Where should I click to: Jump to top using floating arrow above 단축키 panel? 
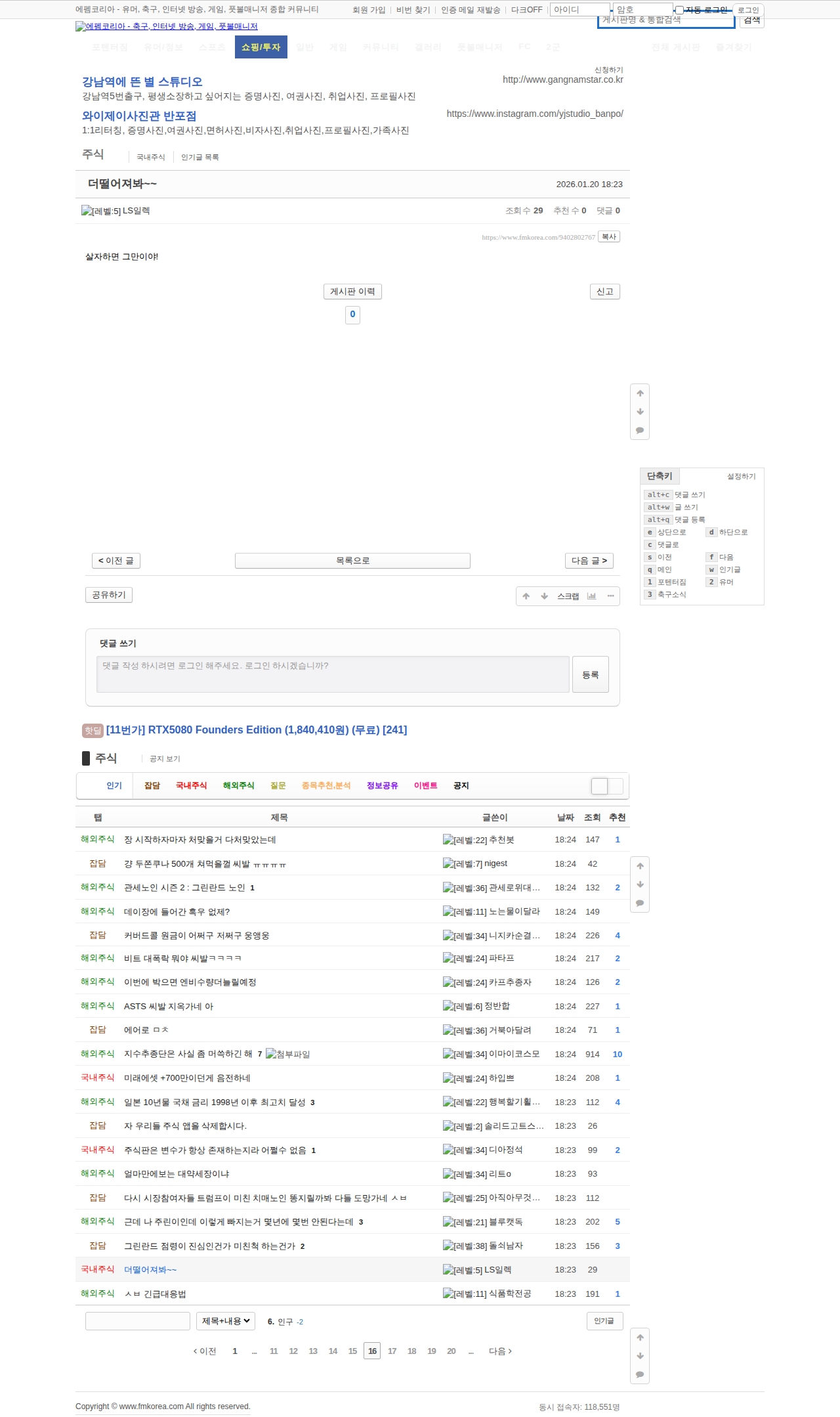coord(640,393)
